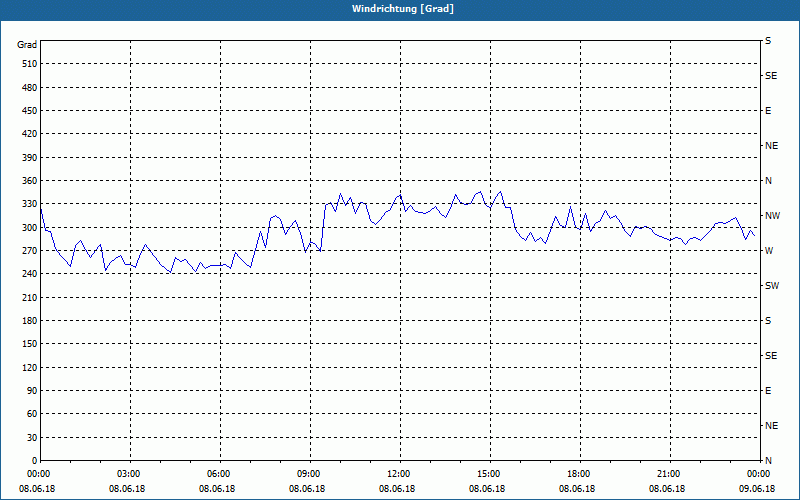The width and height of the screenshot is (800, 500).
Task: Select the 240 y-axis value
Action: pos(30,274)
